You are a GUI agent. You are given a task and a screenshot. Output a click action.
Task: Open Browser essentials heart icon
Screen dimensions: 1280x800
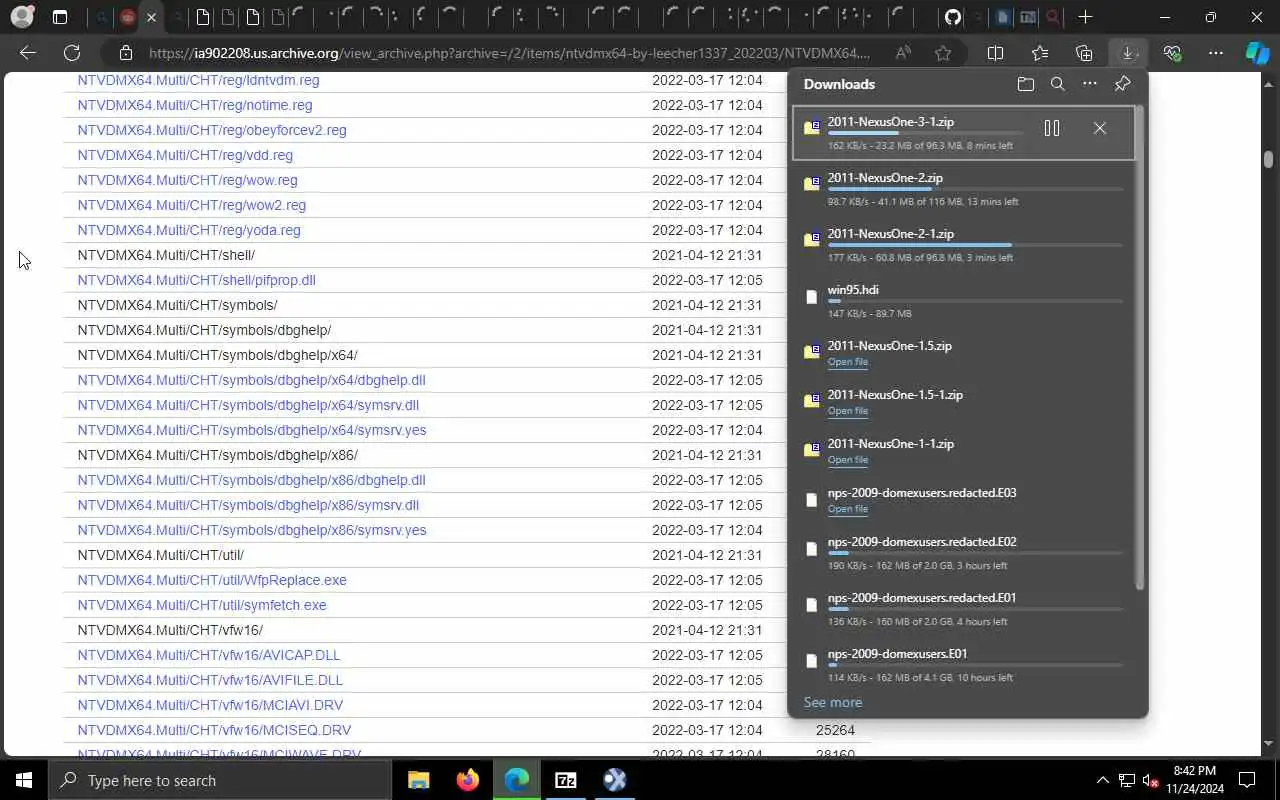coord(1172,53)
